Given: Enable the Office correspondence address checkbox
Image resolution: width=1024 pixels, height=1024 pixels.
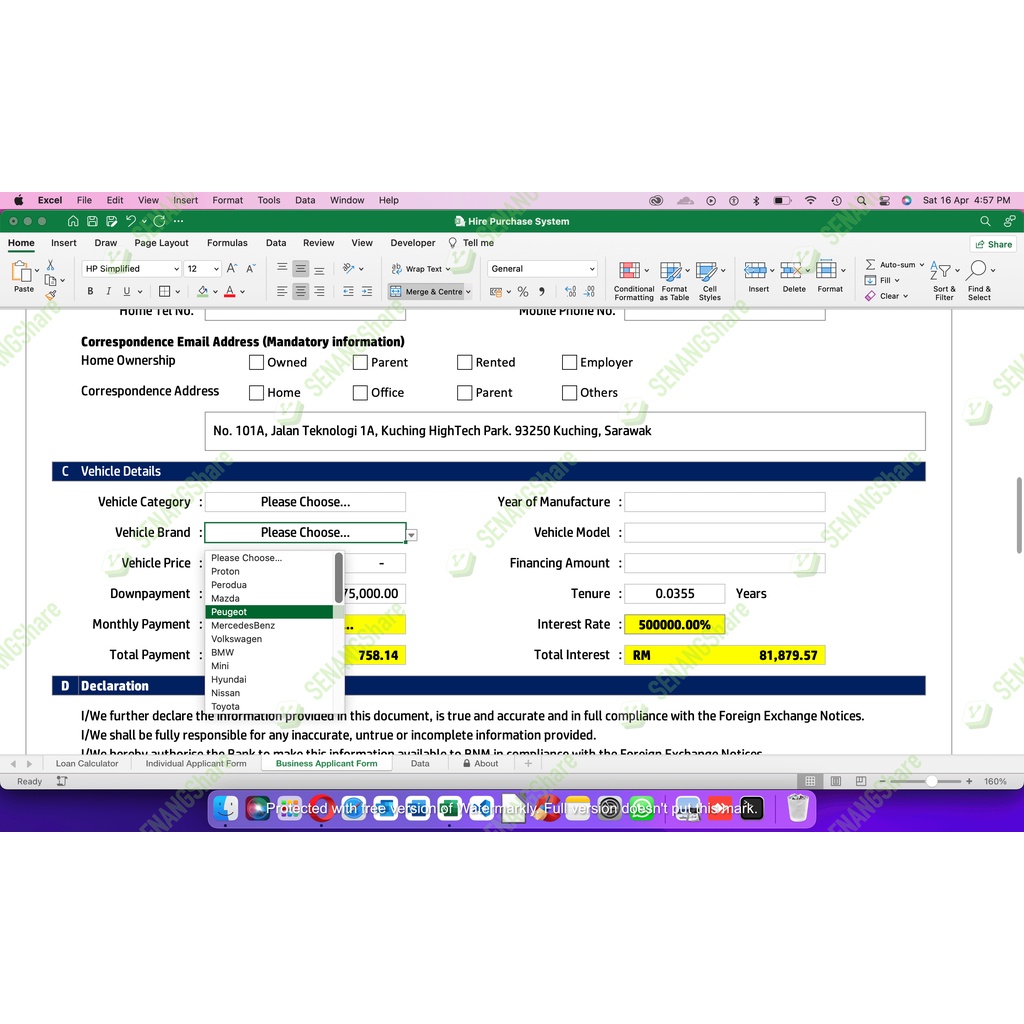Looking at the screenshot, I should click(360, 393).
